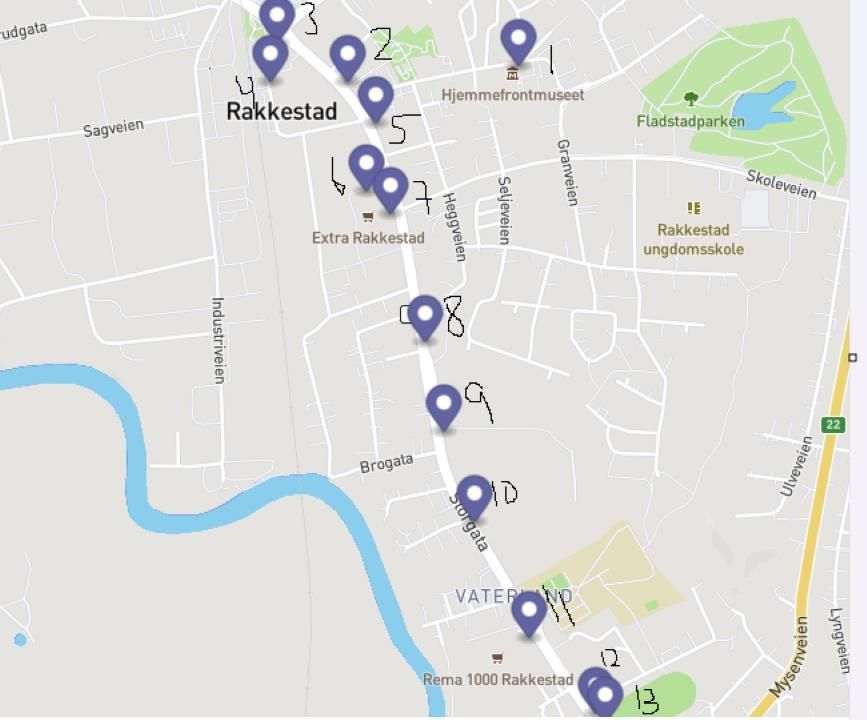Viewport: 867px width, 720px height.
Task: Click the Industriveien street label
Action: coord(218,341)
